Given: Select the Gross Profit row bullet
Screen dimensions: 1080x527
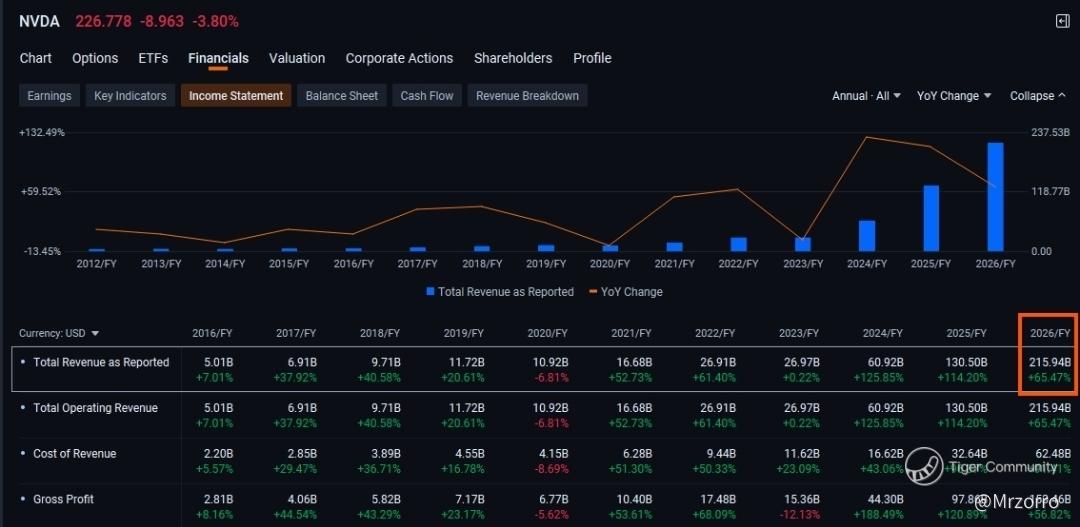Looking at the screenshot, I should [x=23, y=499].
